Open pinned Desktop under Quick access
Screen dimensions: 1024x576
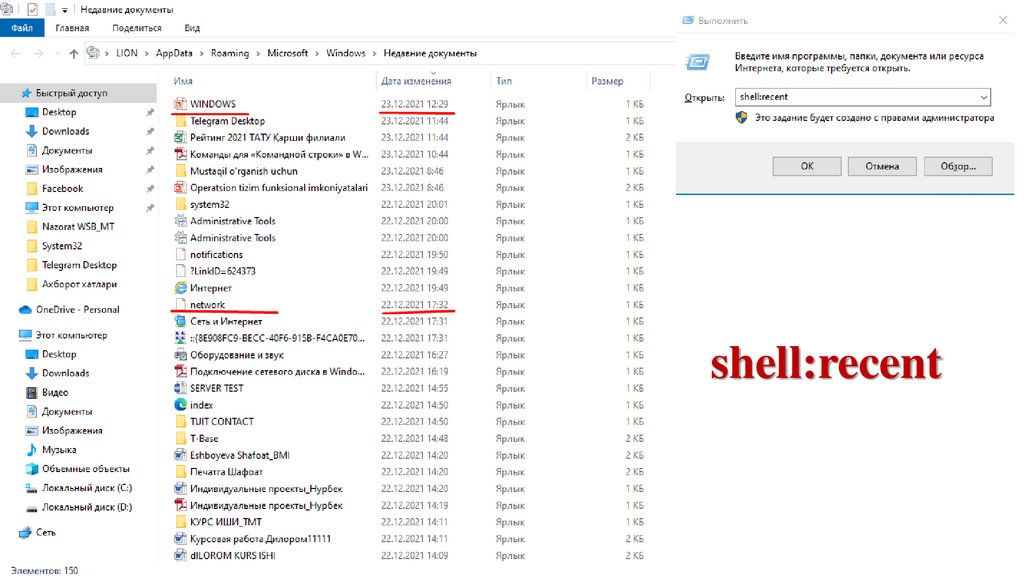click(59, 112)
